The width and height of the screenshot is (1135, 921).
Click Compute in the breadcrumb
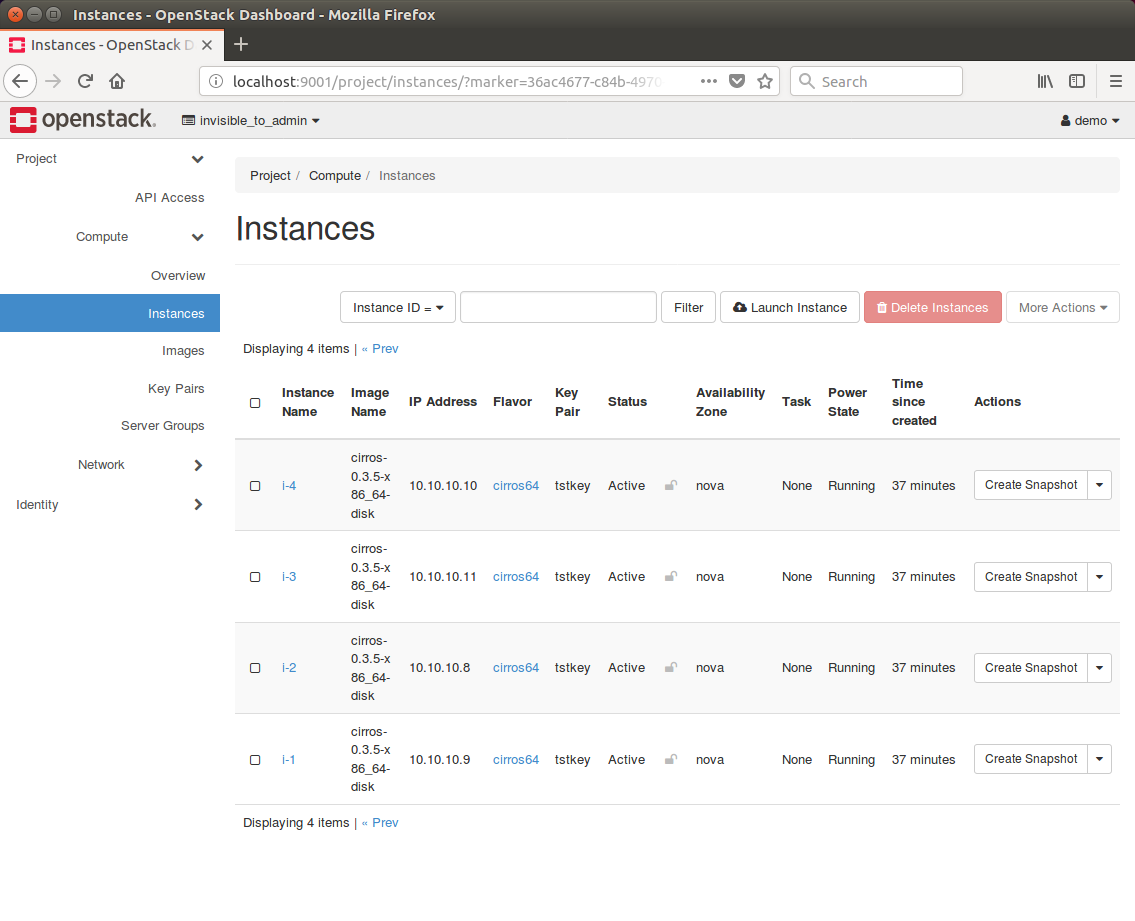334,176
